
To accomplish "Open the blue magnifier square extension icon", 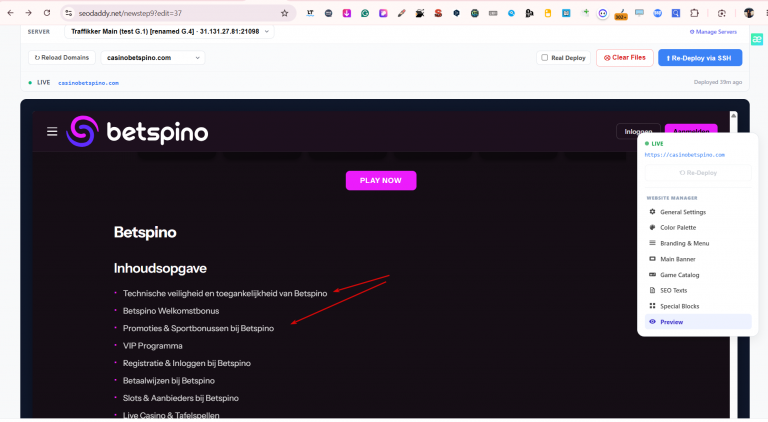I will click(676, 13).
